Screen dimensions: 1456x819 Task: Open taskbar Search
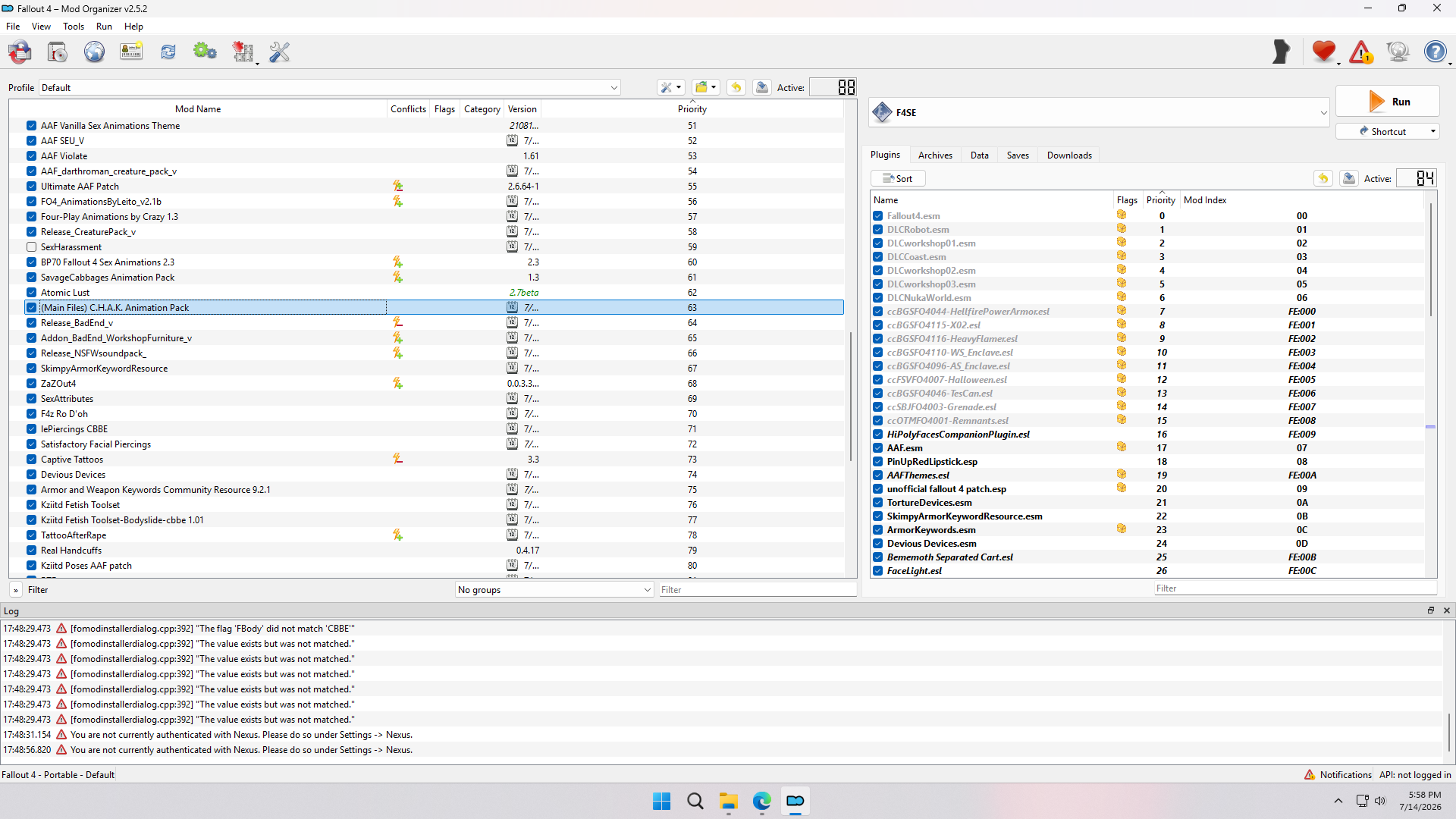click(x=695, y=801)
